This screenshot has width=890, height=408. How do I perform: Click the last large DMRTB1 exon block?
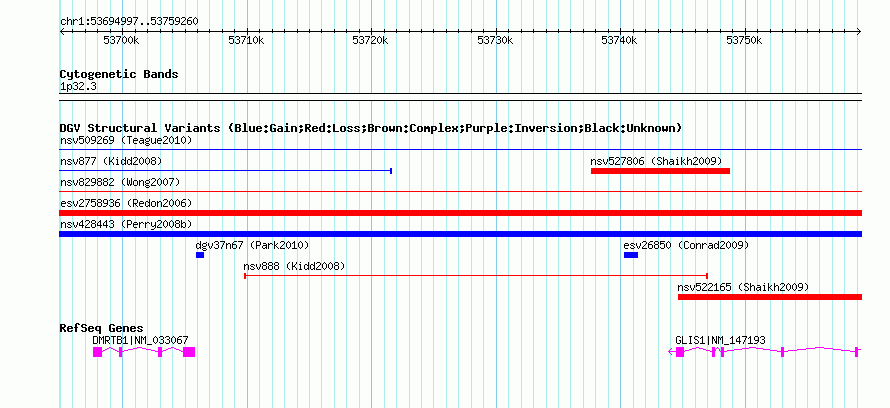[189, 352]
